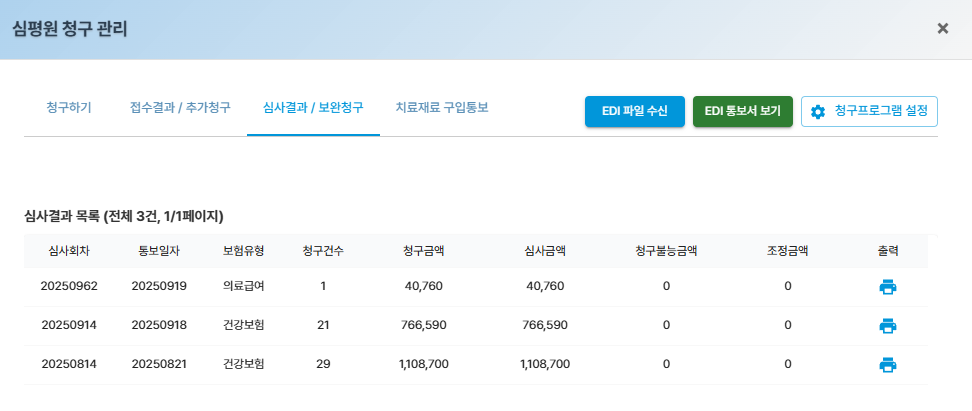This screenshot has height=411, width=972.
Task: Switch to the 청구하기 tab
Action: click(69, 107)
